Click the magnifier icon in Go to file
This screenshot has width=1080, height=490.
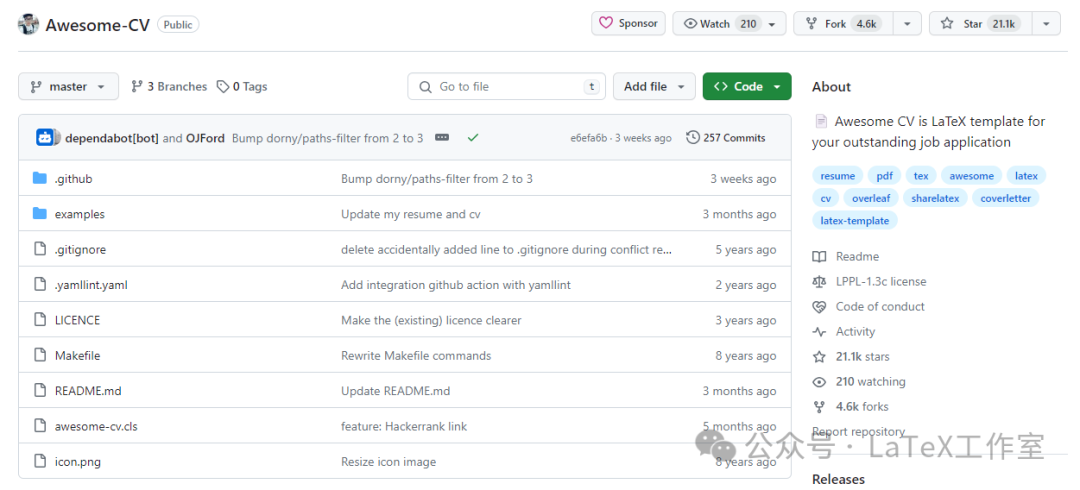click(x=425, y=87)
